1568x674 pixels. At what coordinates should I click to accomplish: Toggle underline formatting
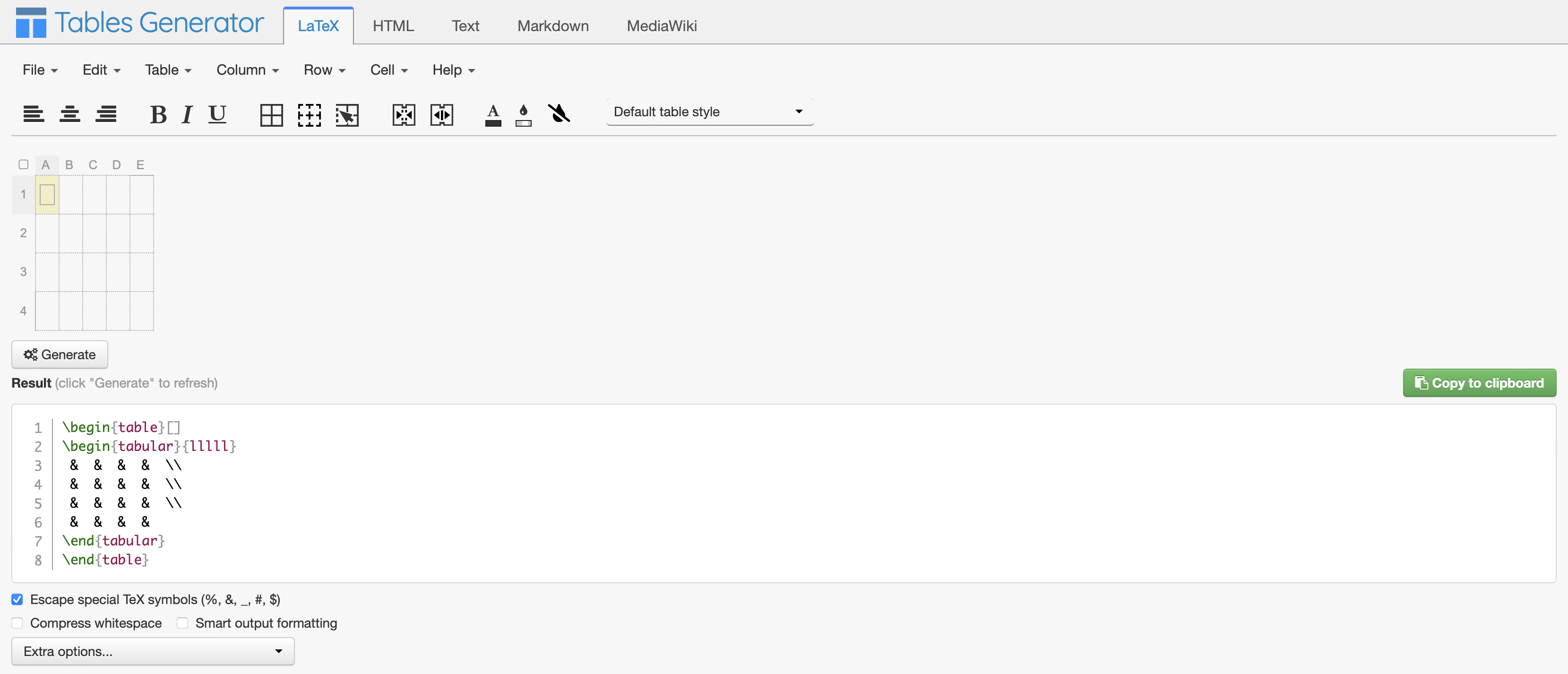point(217,114)
